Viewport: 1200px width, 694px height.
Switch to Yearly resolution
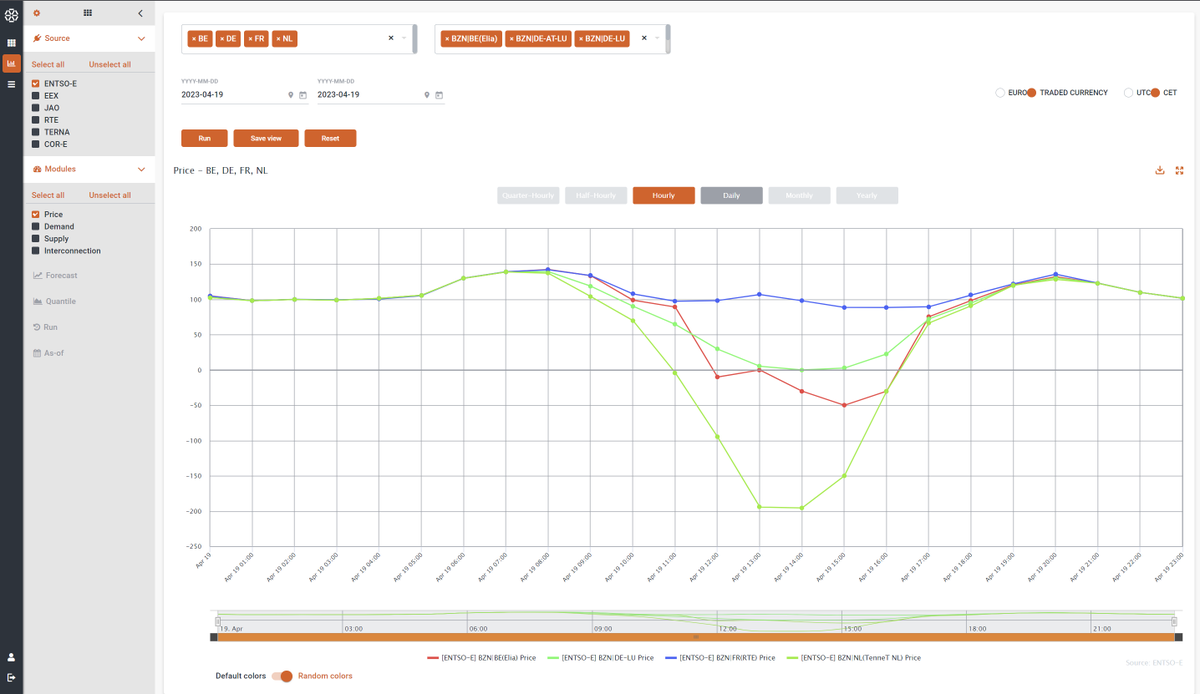click(x=867, y=195)
